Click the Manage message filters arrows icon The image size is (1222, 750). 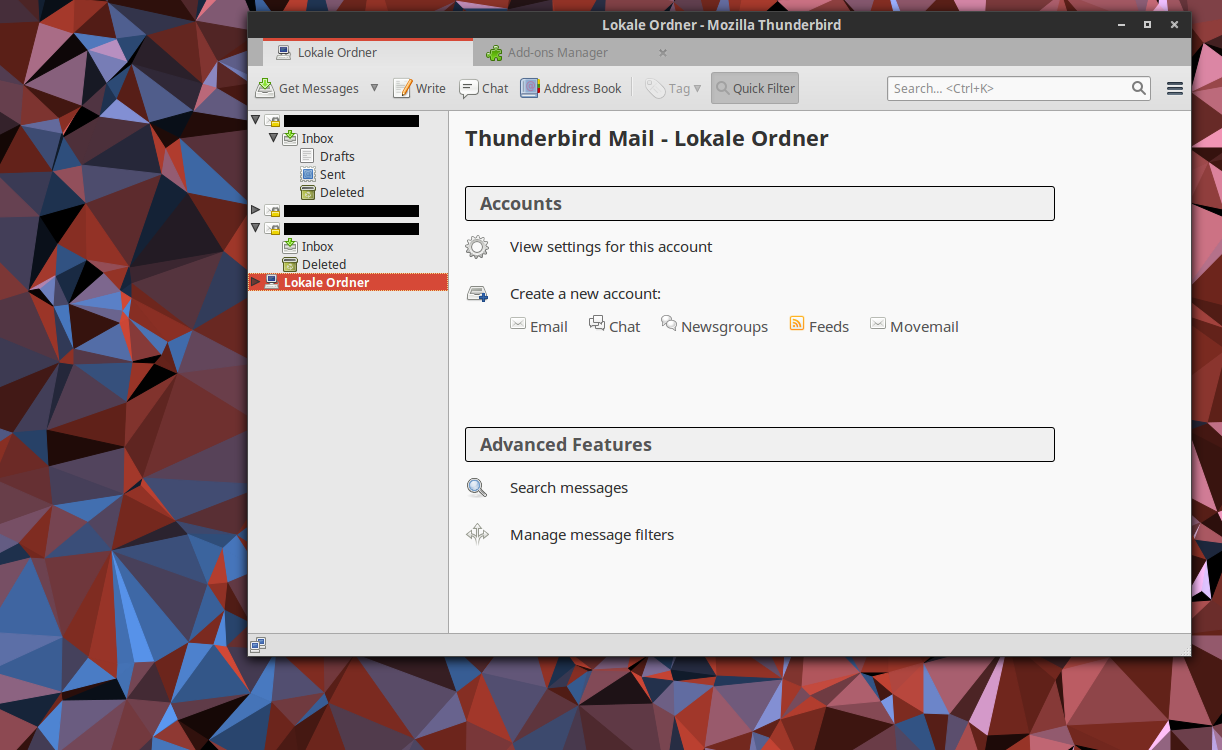click(x=477, y=534)
